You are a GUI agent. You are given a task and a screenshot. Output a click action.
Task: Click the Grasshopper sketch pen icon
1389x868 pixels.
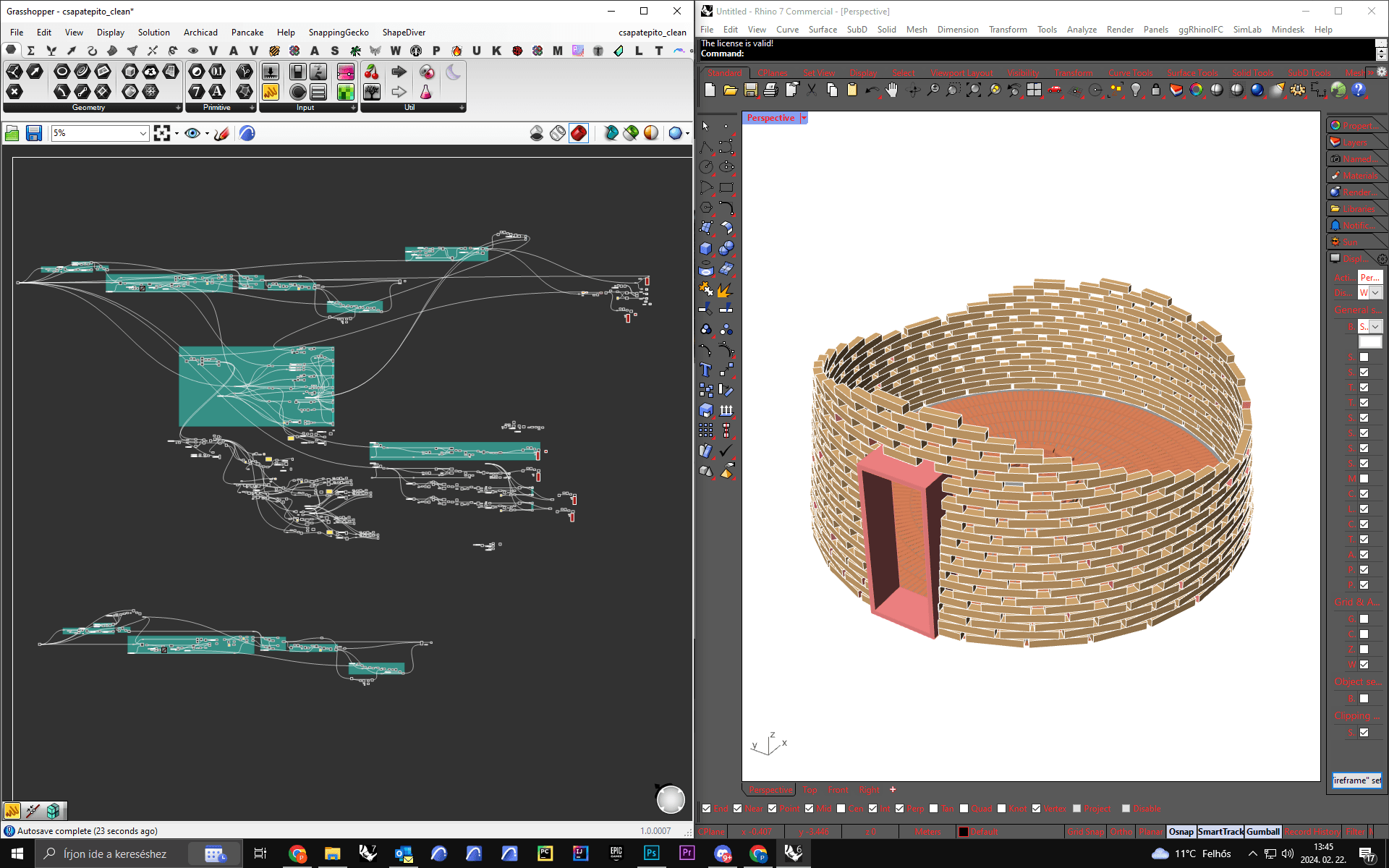222,133
